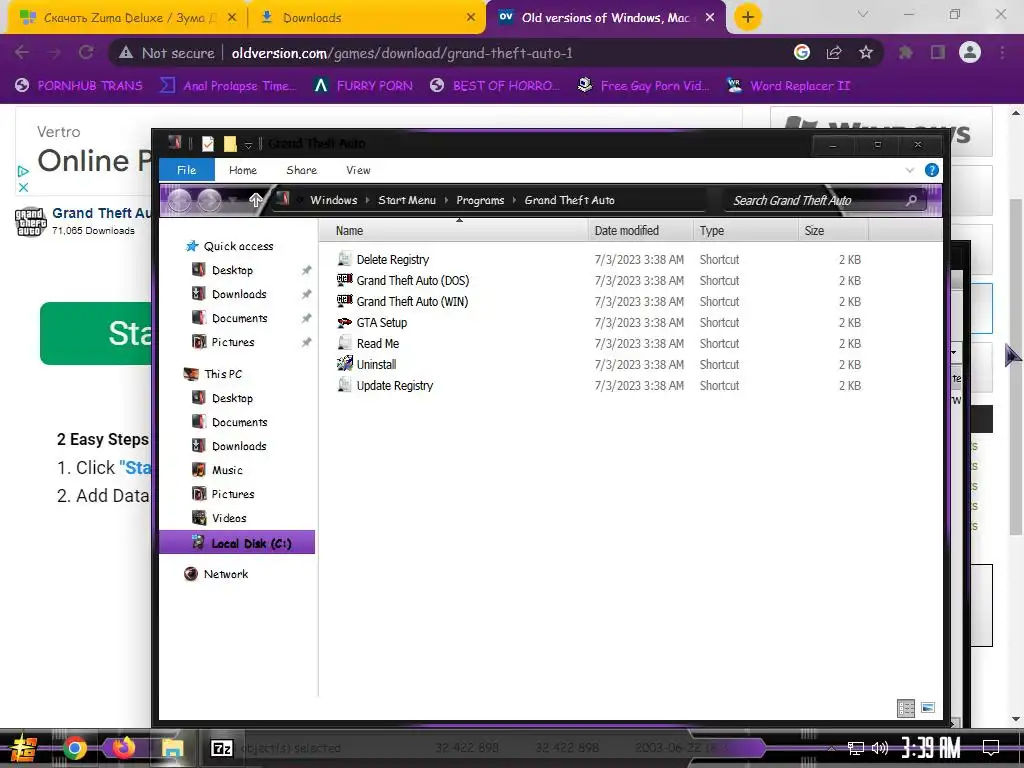Viewport: 1024px width, 768px height.
Task: Select Grand Theft Auto (WIN) shortcut icon
Action: (344, 301)
